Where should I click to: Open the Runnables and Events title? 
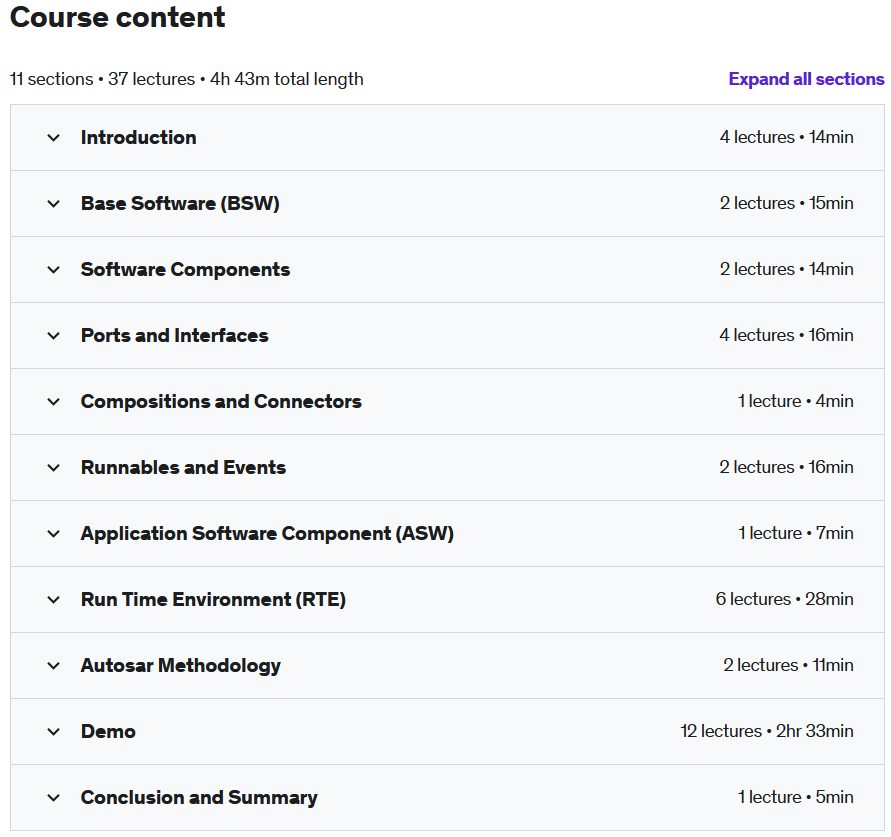(x=183, y=468)
